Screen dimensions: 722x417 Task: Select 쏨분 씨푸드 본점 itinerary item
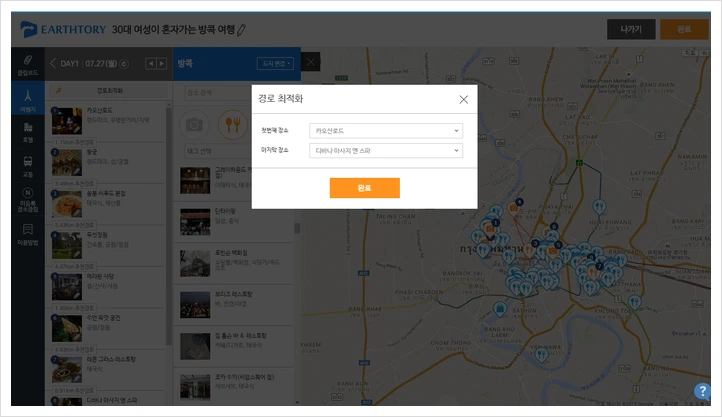tap(107, 203)
